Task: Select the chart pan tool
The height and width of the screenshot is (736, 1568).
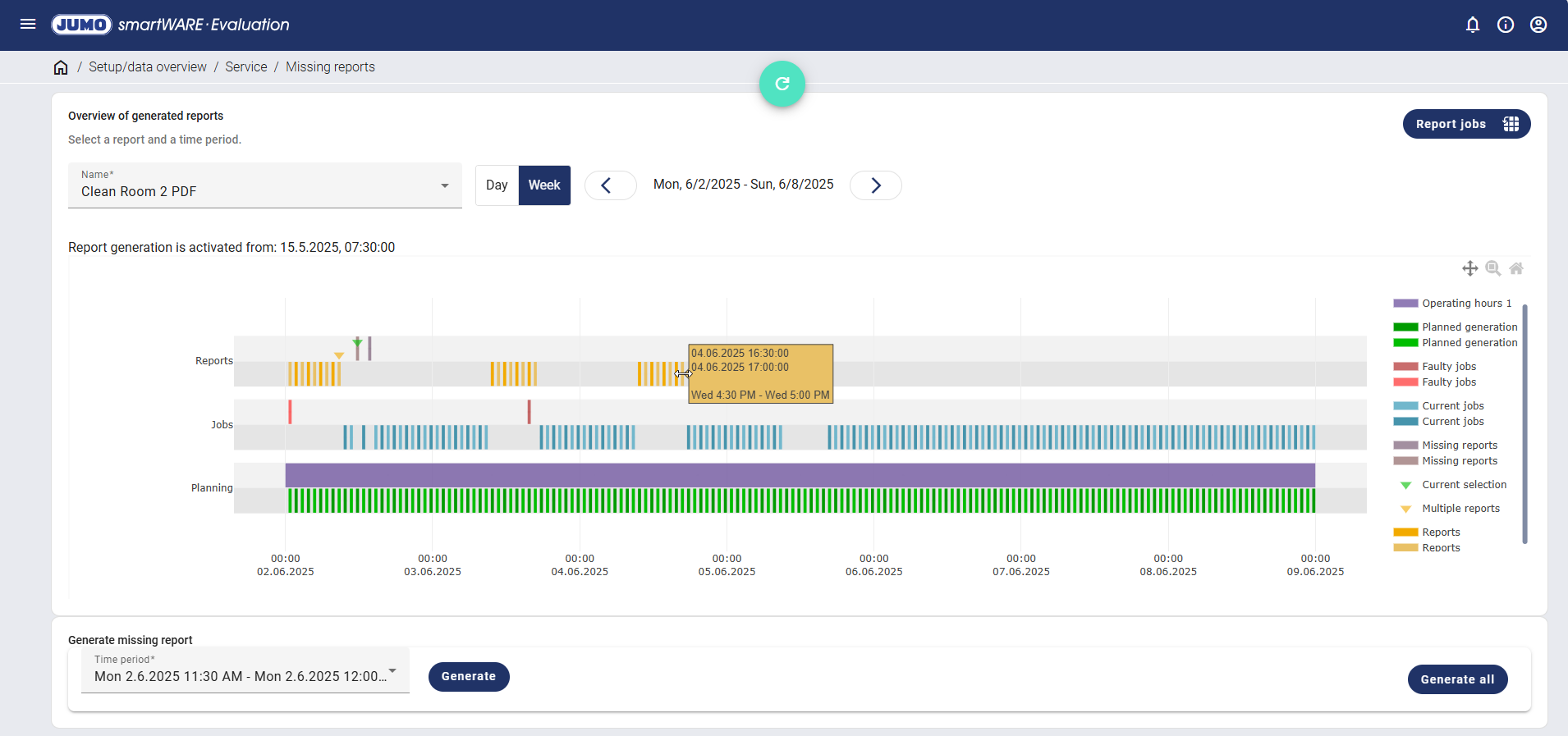Action: coord(1469,268)
